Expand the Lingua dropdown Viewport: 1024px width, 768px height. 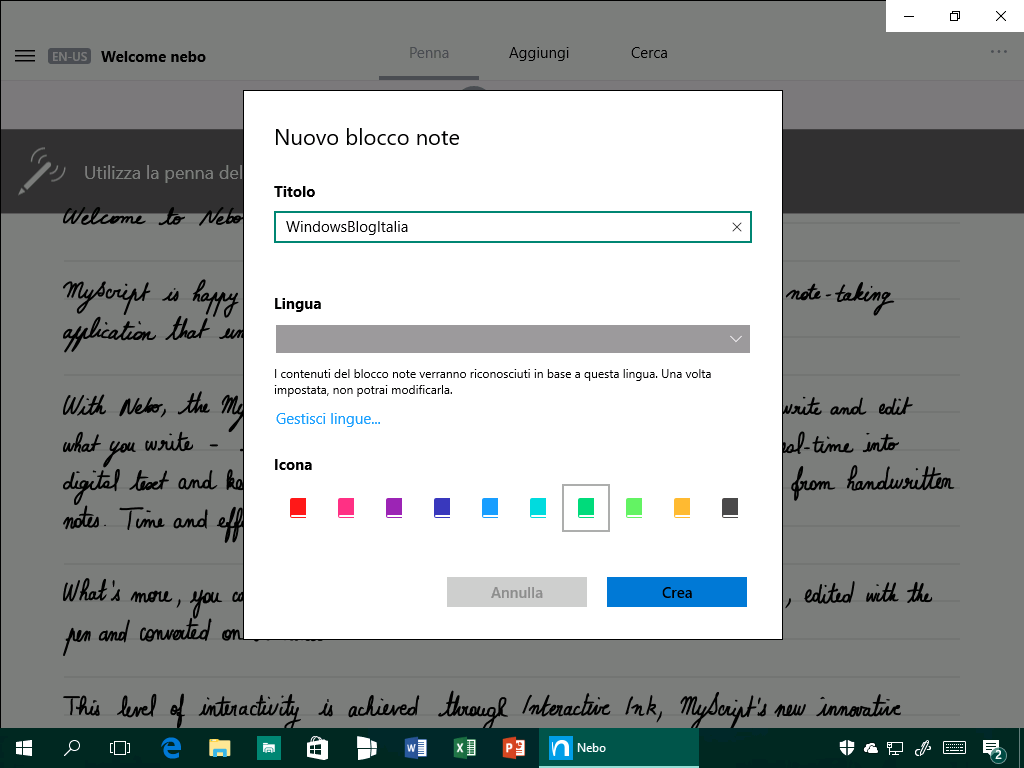click(513, 339)
